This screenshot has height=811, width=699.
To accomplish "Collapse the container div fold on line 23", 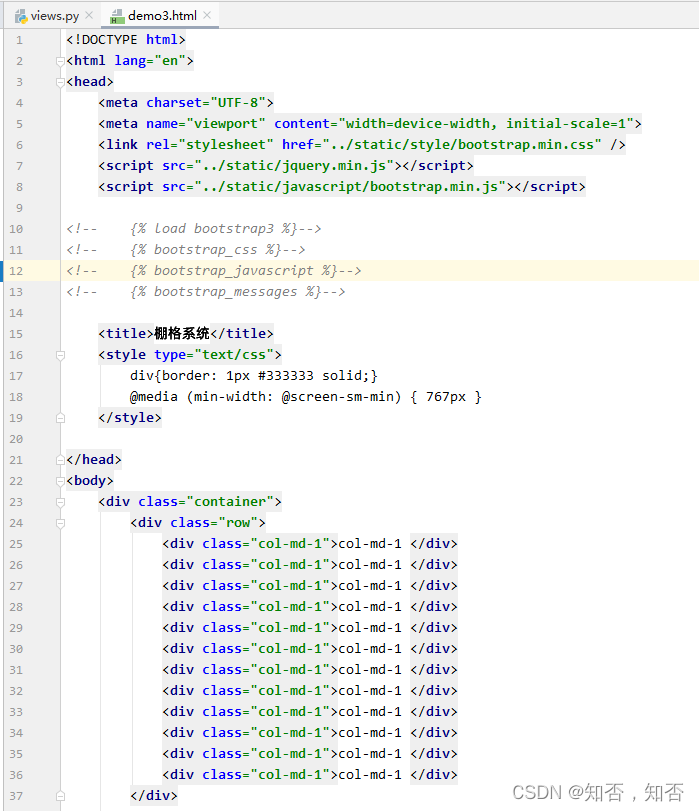I will point(60,502).
